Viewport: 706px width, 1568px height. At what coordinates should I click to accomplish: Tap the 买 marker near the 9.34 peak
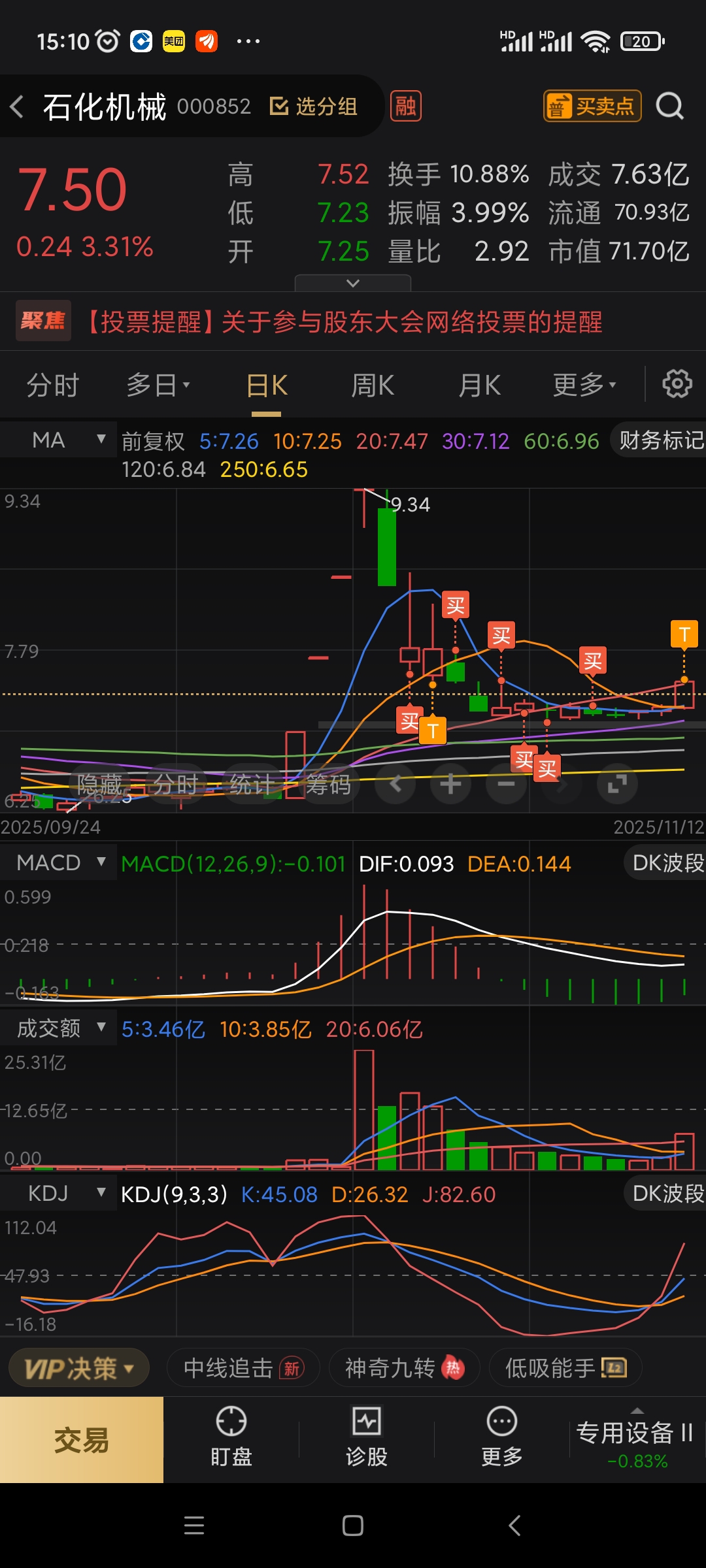point(456,605)
